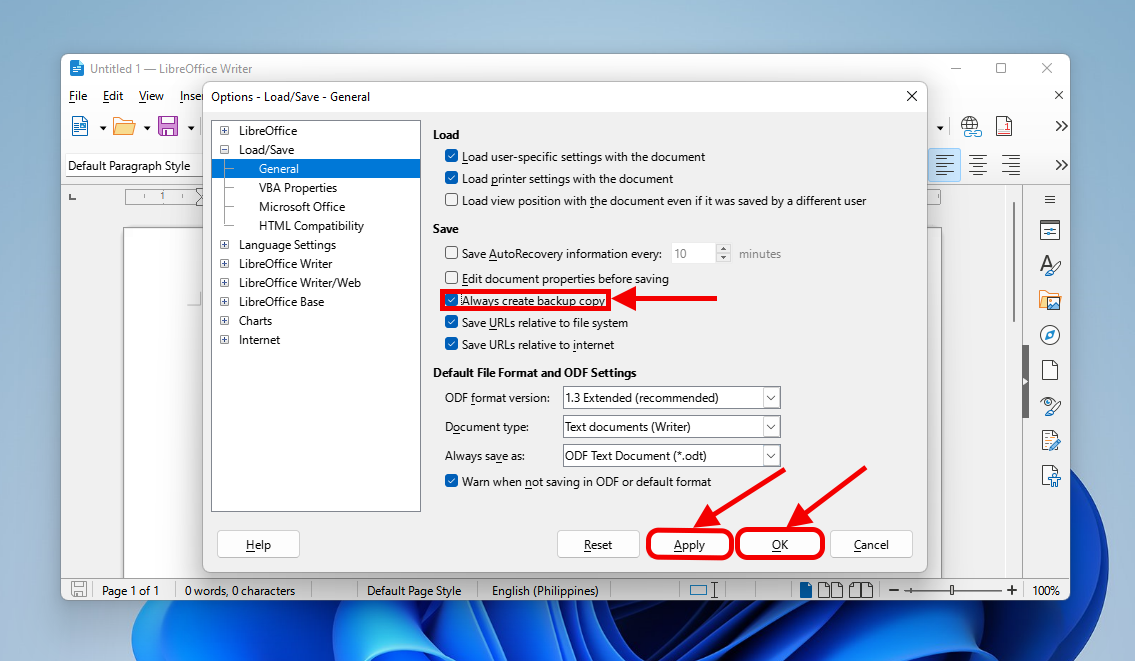Align text right with toolbar icon

pos(1010,165)
